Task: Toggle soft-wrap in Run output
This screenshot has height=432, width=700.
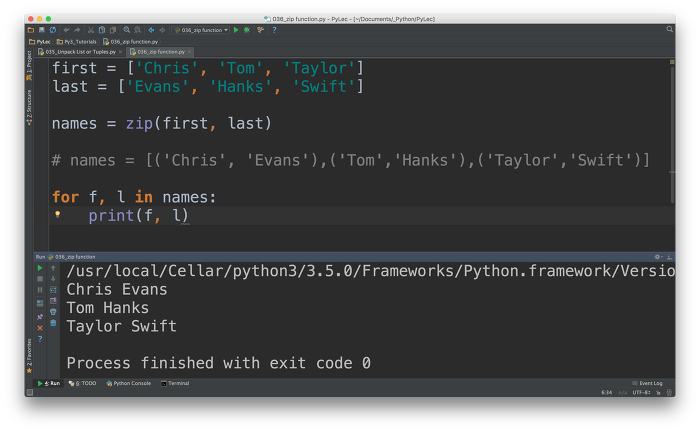Action: 53,290
